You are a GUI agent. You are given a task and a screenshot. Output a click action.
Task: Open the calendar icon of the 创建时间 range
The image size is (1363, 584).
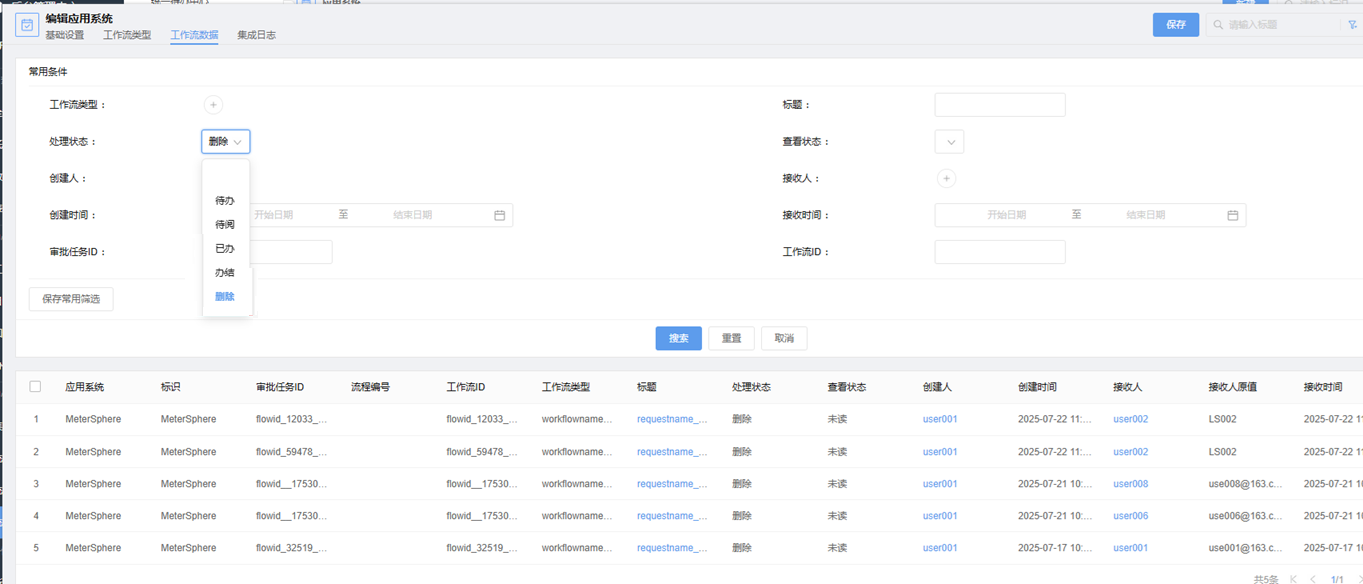pyautogui.click(x=500, y=215)
